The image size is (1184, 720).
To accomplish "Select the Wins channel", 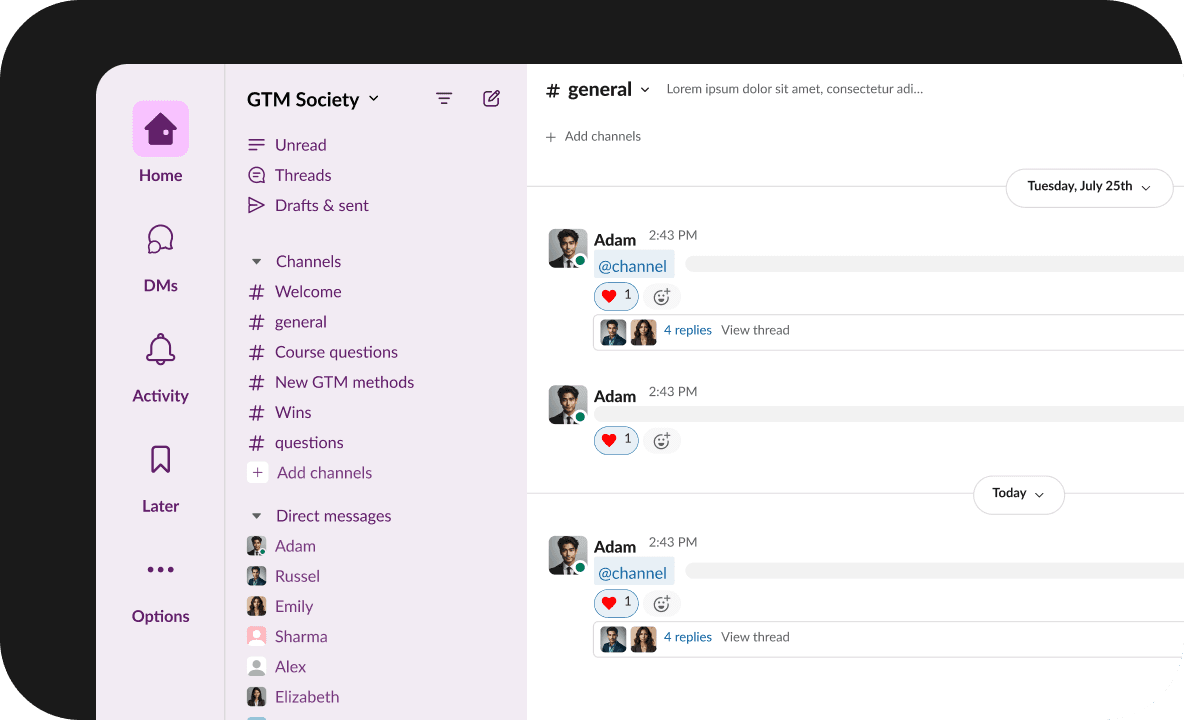I will pos(280,413).
